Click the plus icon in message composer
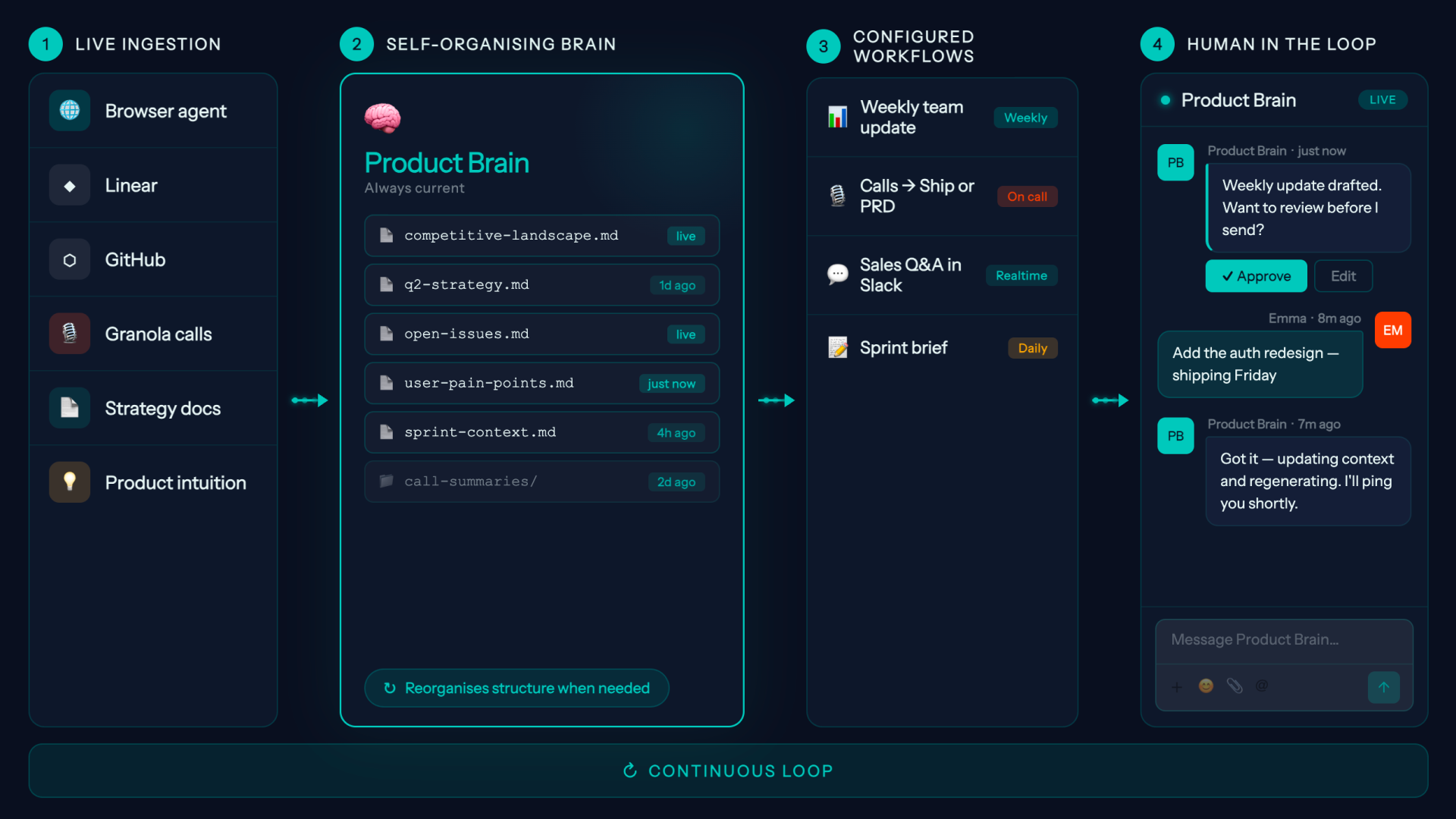The width and height of the screenshot is (1456, 819). click(1176, 687)
